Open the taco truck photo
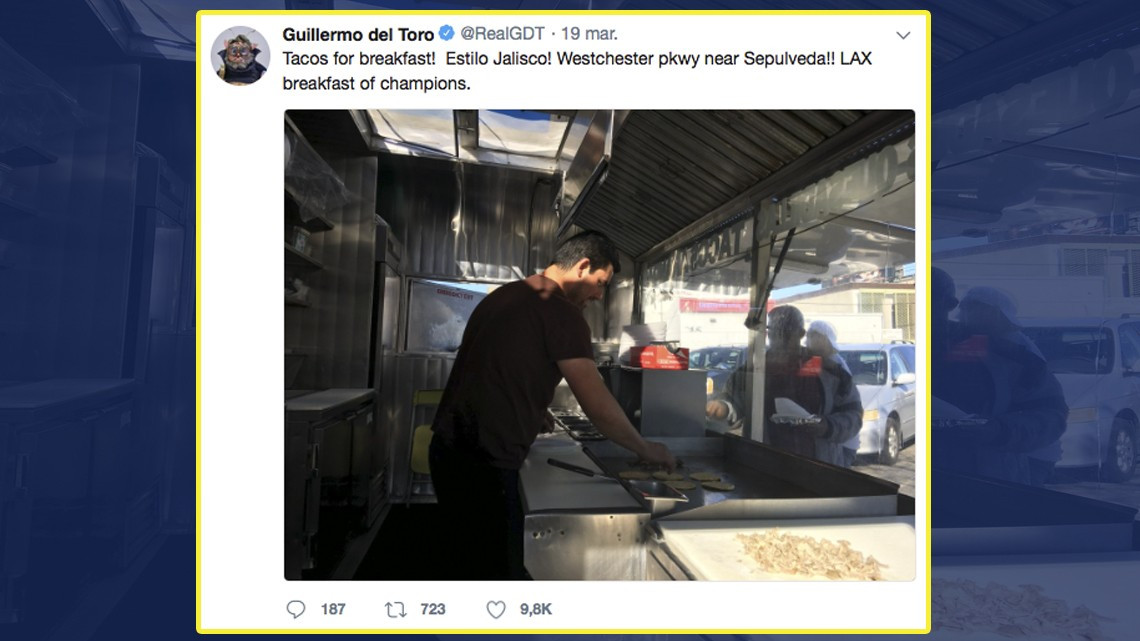1140x641 pixels. click(x=598, y=345)
